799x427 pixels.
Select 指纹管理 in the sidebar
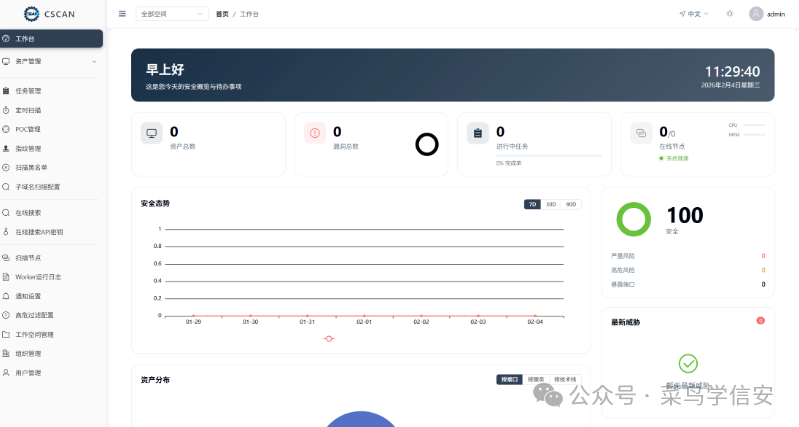click(51, 148)
